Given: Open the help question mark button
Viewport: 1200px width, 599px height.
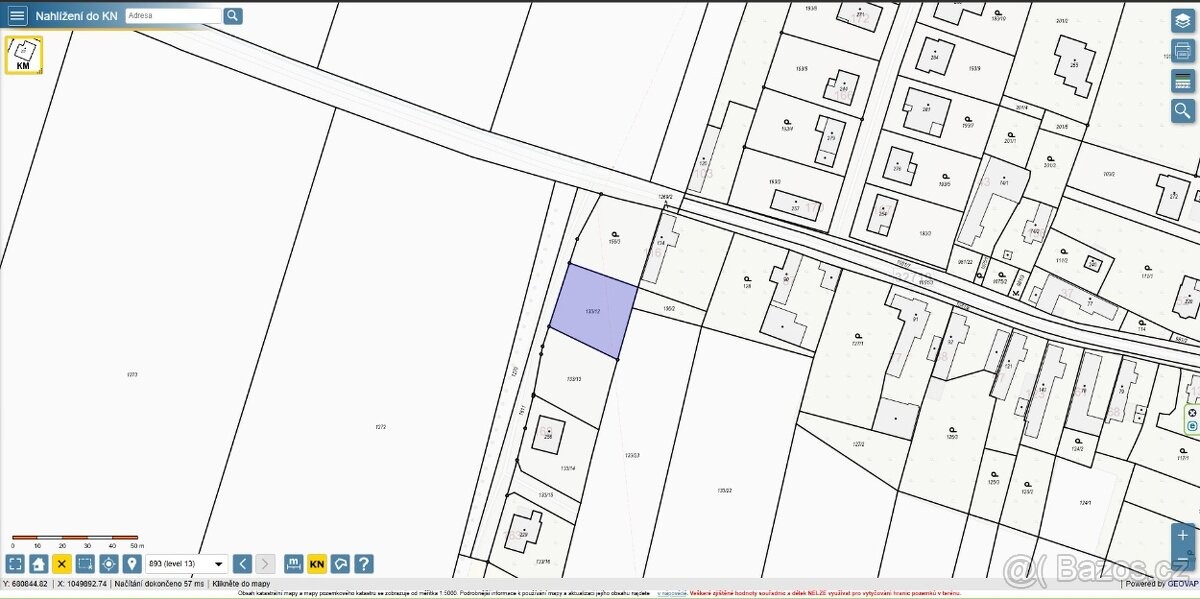Looking at the screenshot, I should [364, 564].
